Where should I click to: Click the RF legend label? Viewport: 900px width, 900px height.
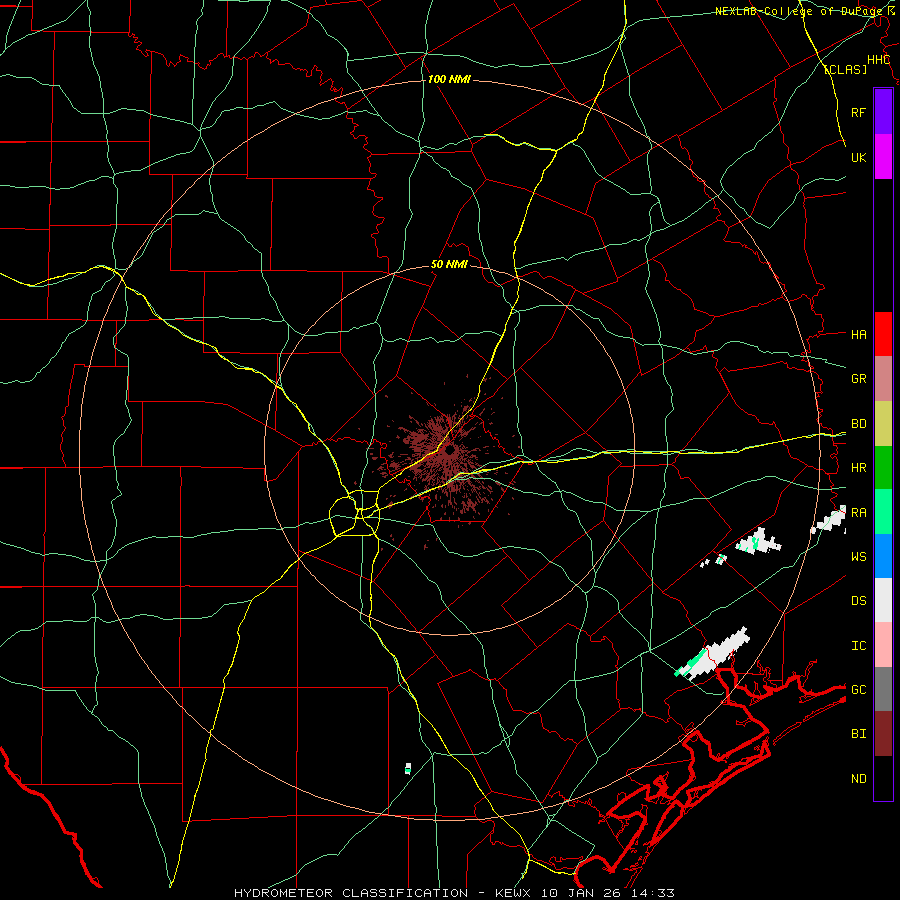(x=858, y=112)
